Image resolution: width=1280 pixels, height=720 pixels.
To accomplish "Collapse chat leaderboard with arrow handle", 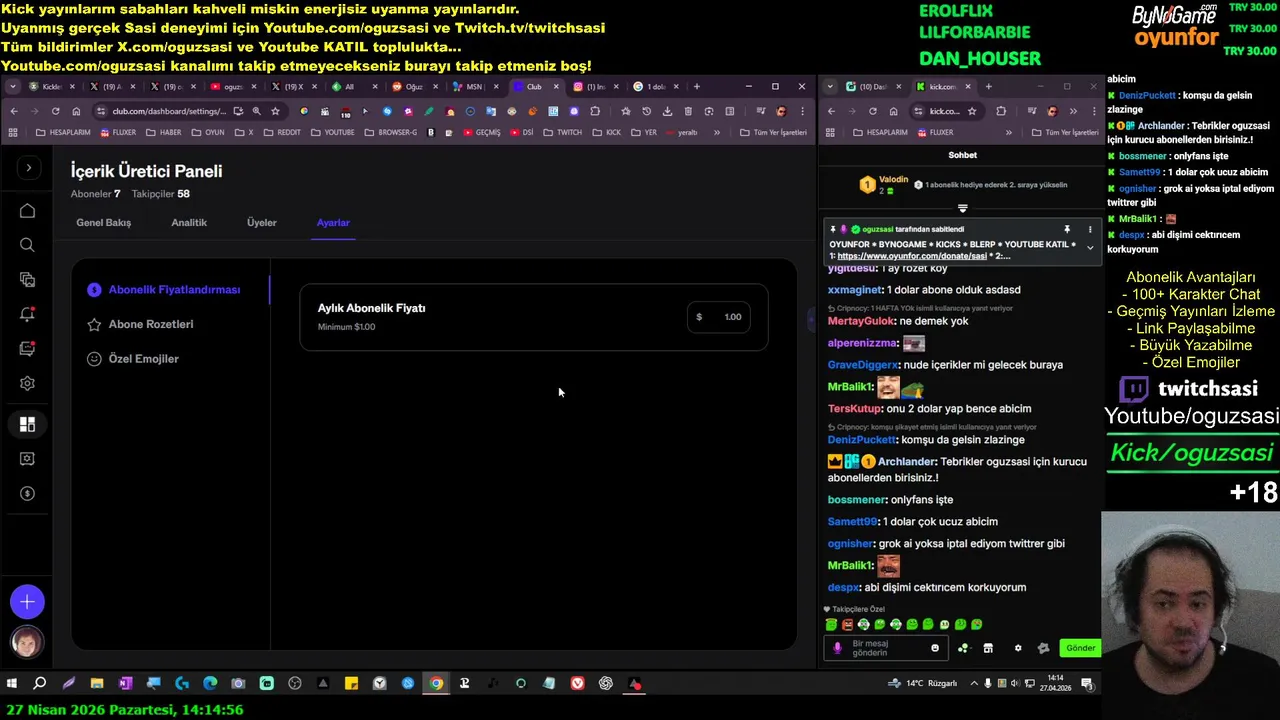I will [x=962, y=208].
